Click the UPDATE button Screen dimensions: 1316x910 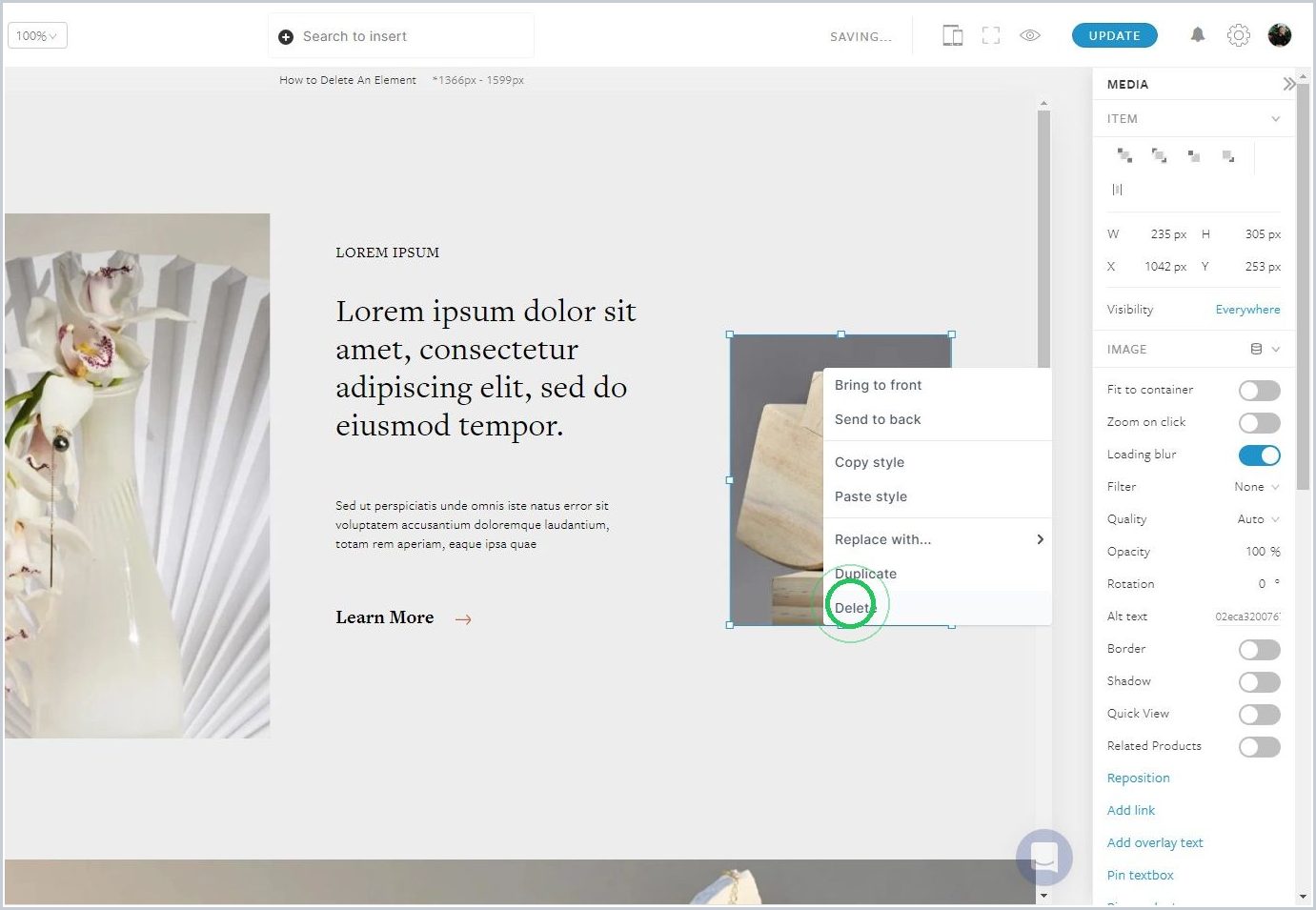click(1114, 35)
